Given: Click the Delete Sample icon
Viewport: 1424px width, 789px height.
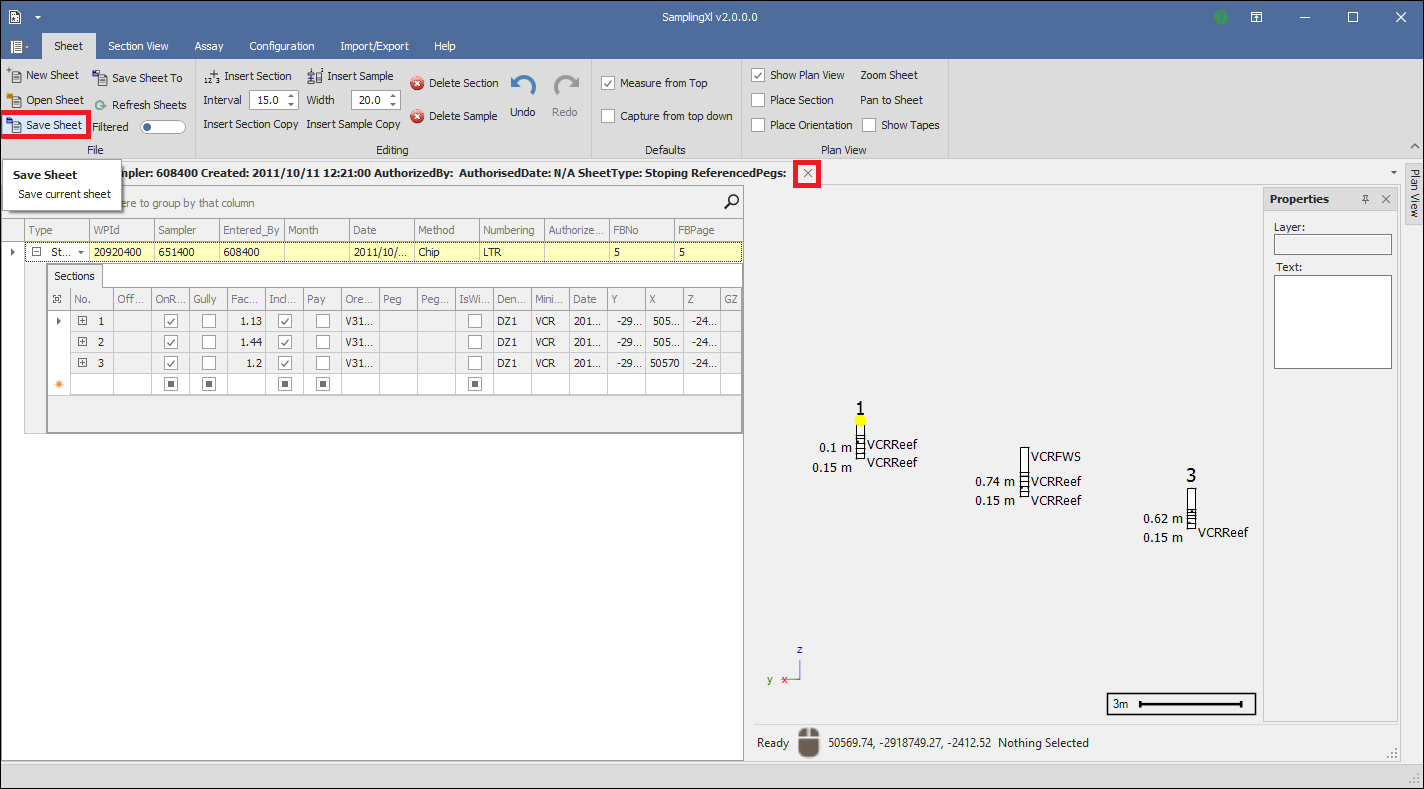Looking at the screenshot, I should [417, 117].
